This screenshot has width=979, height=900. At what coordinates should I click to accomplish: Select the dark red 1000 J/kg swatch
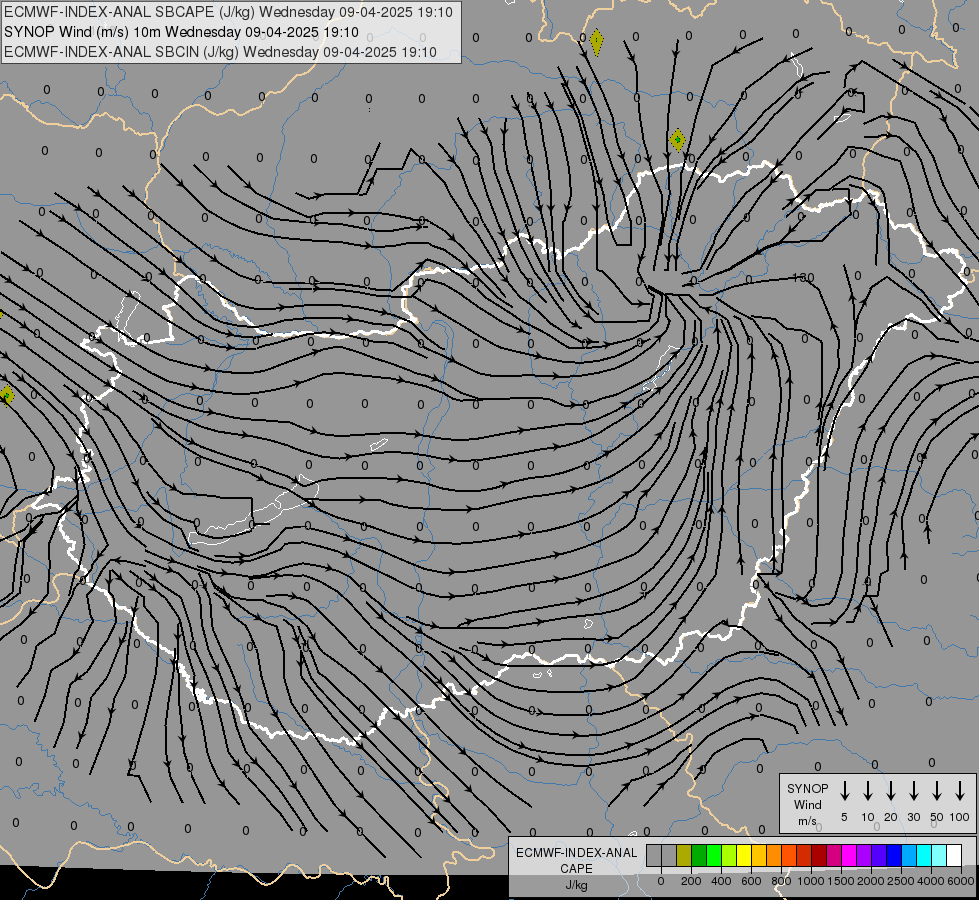(819, 856)
